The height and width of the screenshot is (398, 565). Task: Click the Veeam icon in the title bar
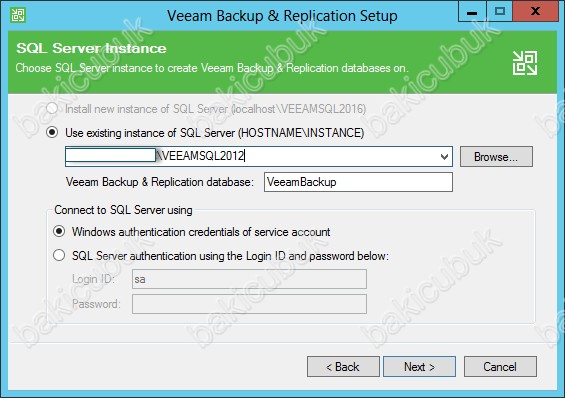tap(18, 15)
